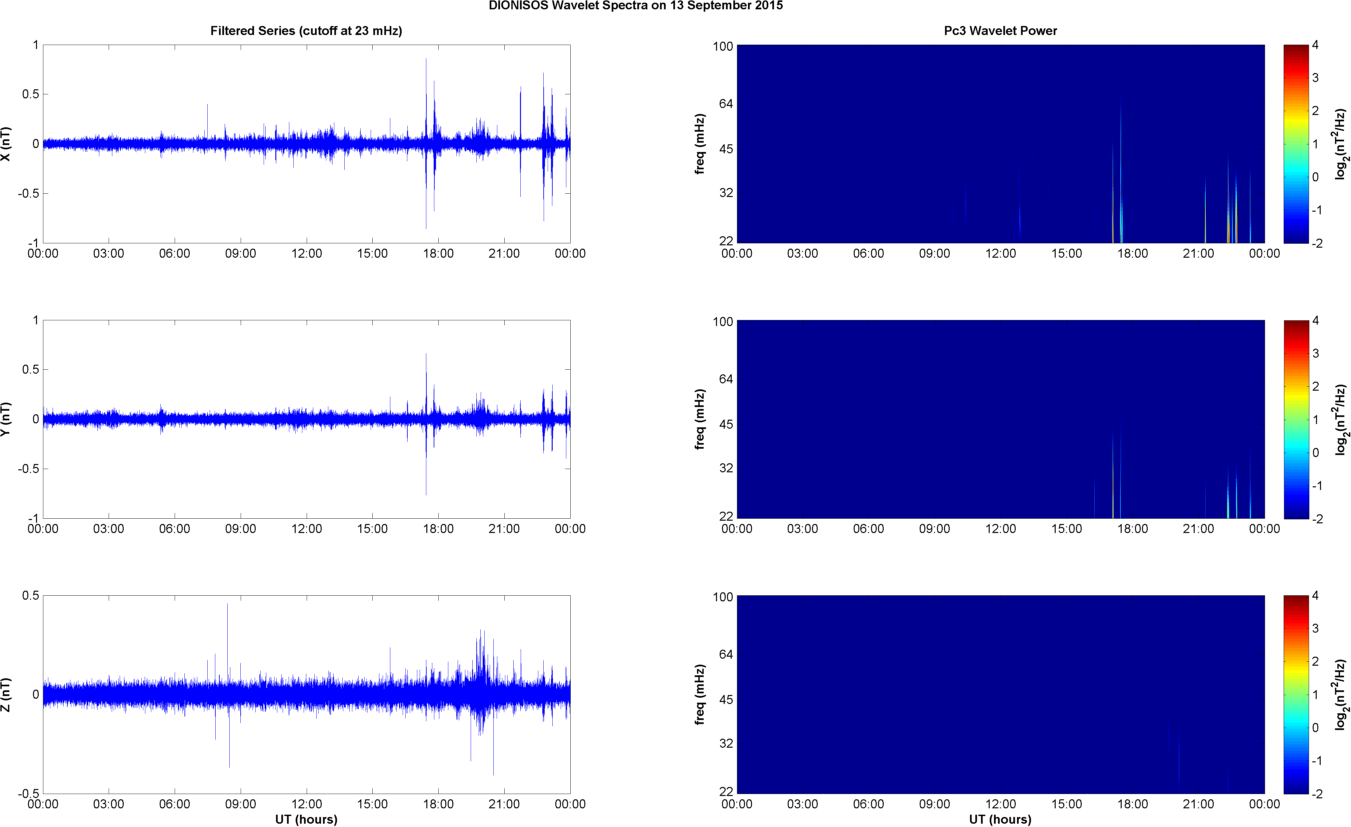Click "freq (mHz)" label of the Y-row spectrogram
Screen dimensions: 1351x827
pos(701,419)
